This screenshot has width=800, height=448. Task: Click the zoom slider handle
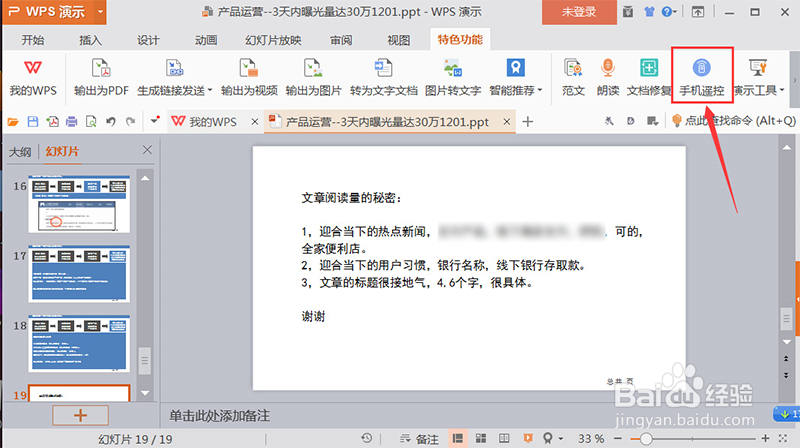click(x=645, y=438)
